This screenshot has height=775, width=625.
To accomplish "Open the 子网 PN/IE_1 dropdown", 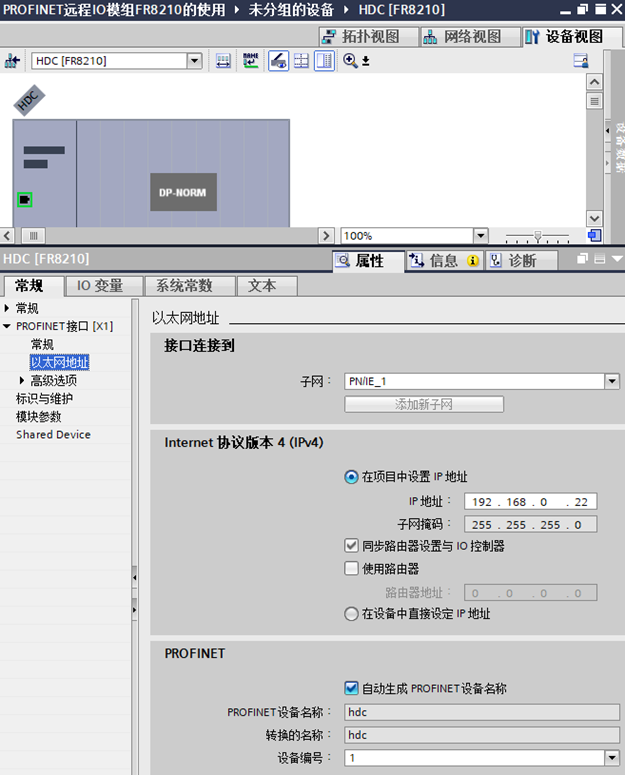I will point(612,381).
